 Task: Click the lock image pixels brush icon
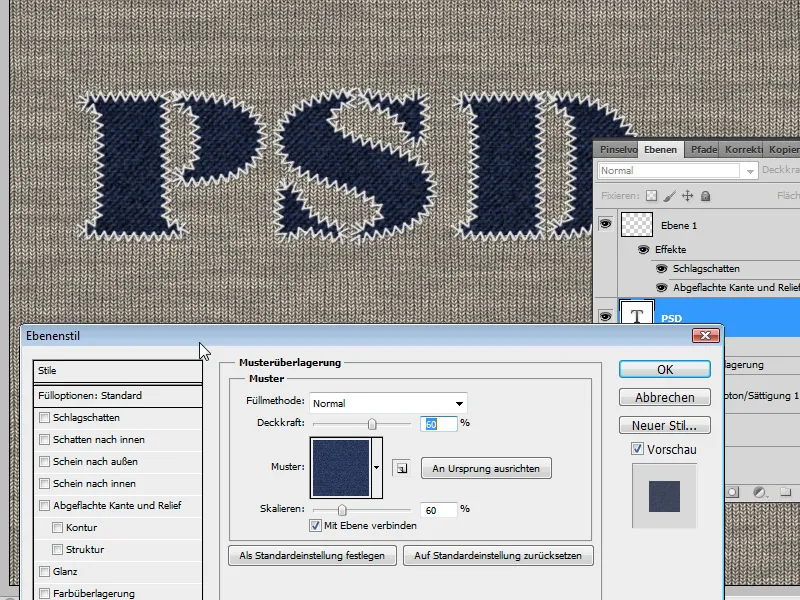[x=670, y=195]
